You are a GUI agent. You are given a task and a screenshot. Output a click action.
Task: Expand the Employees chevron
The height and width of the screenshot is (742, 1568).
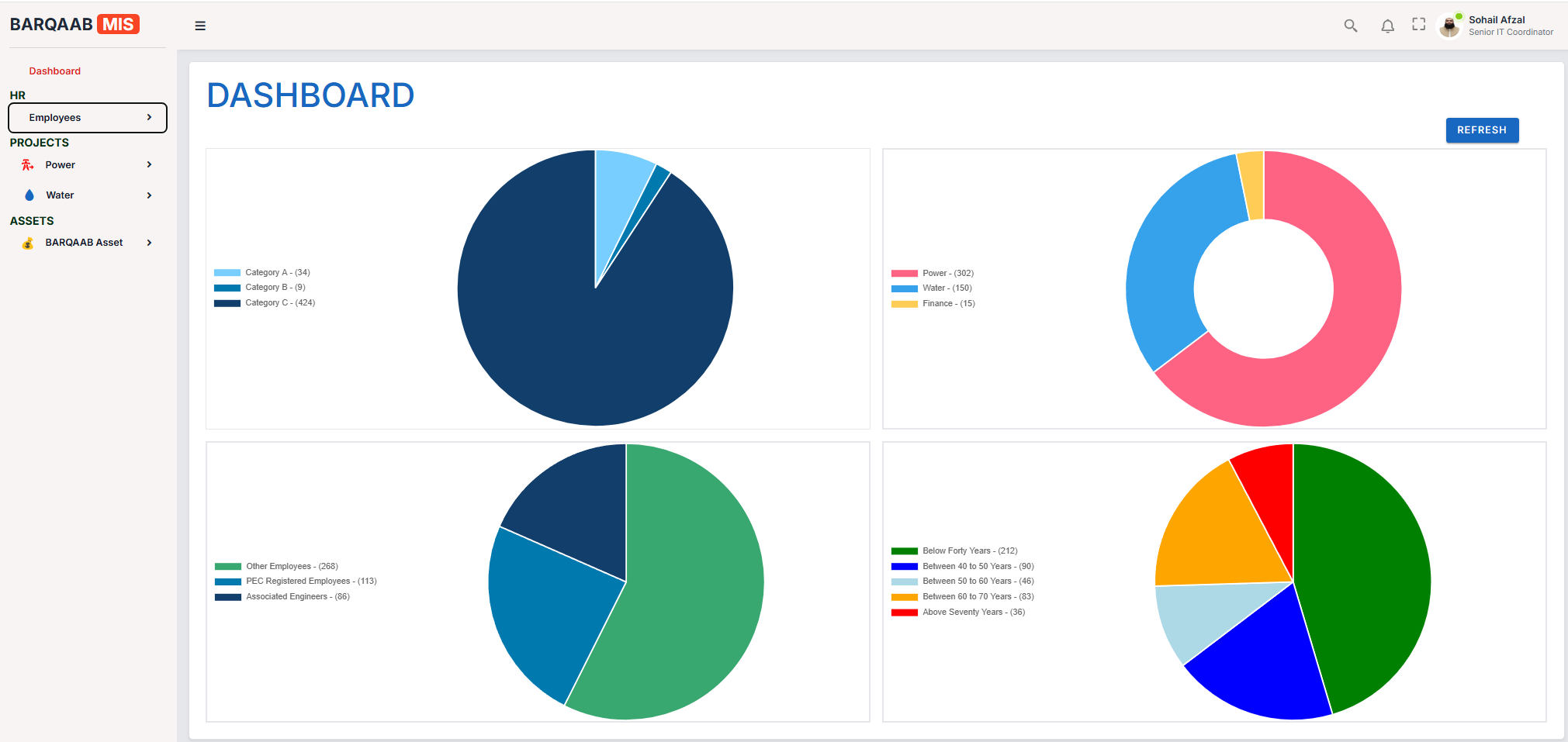tap(149, 118)
